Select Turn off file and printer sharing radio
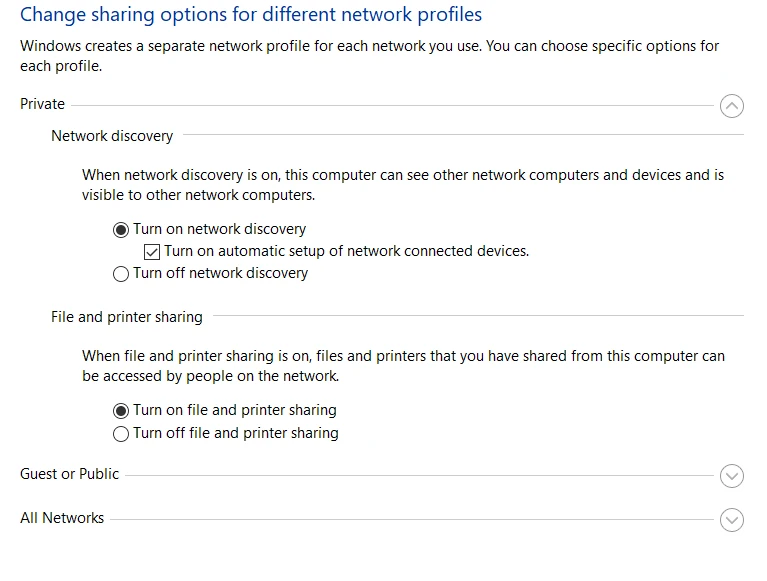 [x=121, y=434]
